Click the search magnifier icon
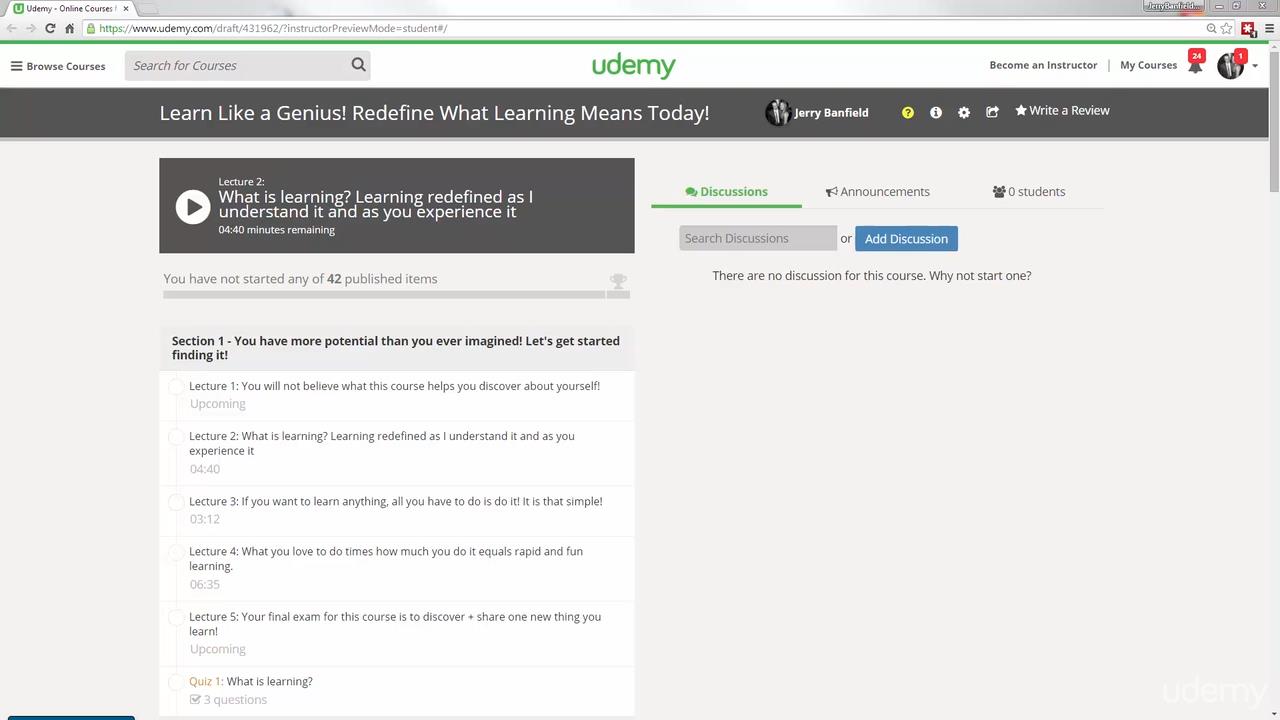 click(358, 65)
